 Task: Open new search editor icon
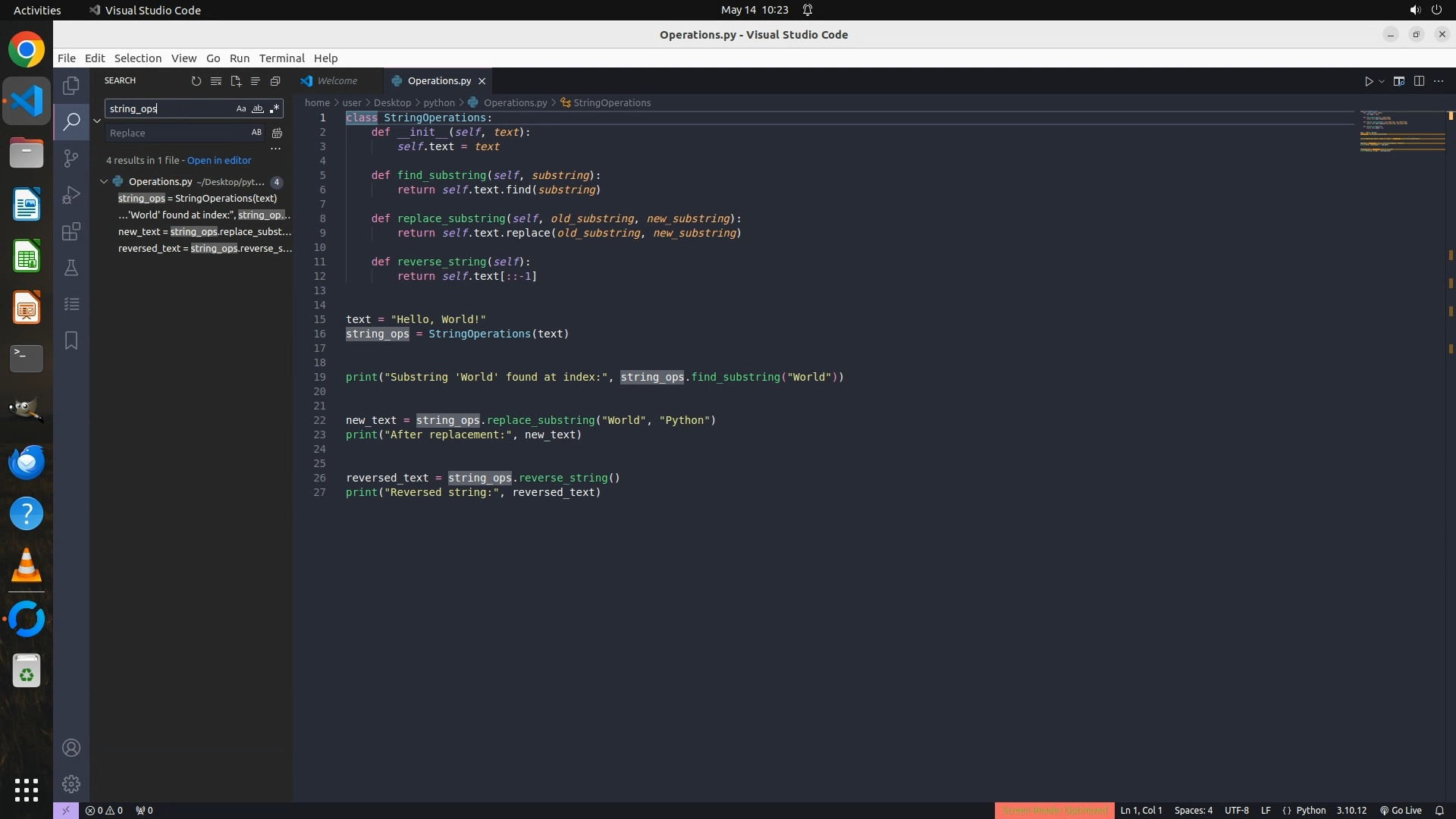(236, 81)
